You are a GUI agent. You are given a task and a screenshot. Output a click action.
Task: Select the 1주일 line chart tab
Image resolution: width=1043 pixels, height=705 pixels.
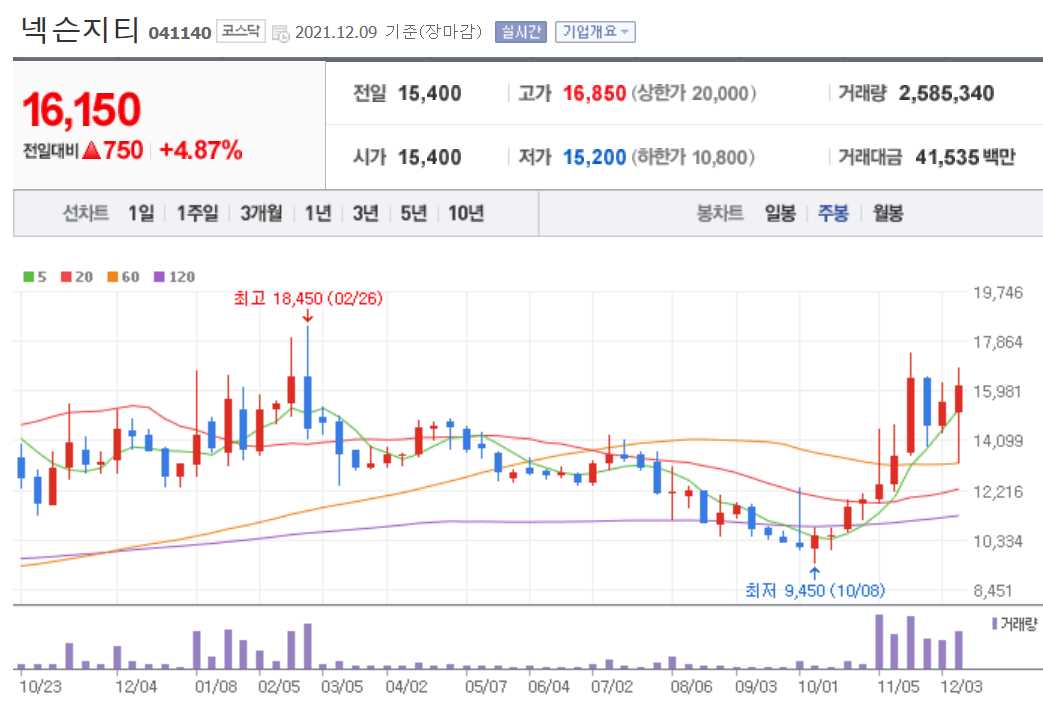(197, 213)
